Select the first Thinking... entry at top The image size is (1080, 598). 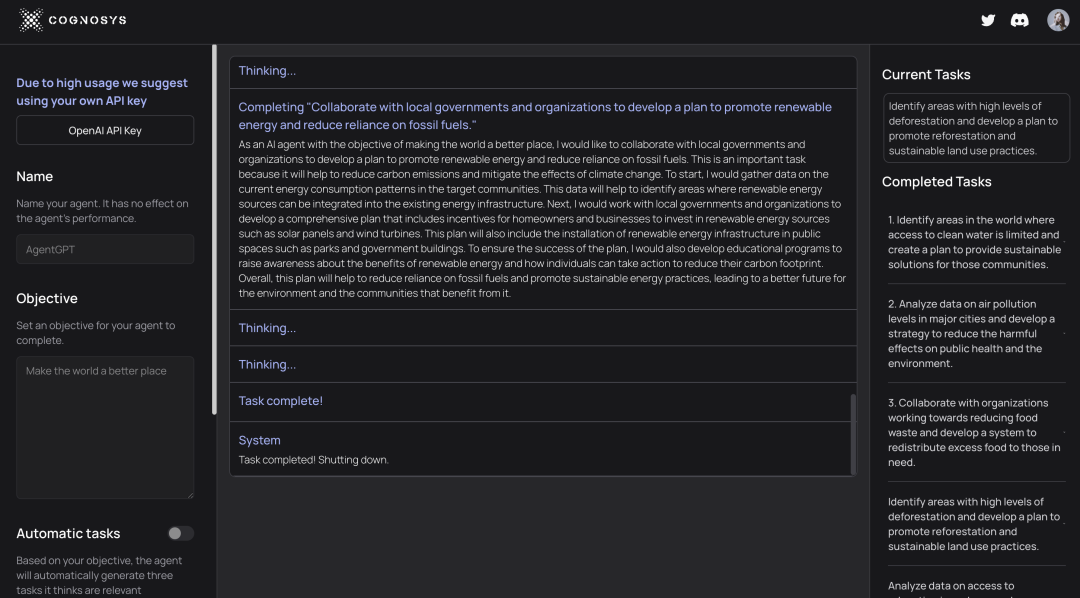point(543,71)
